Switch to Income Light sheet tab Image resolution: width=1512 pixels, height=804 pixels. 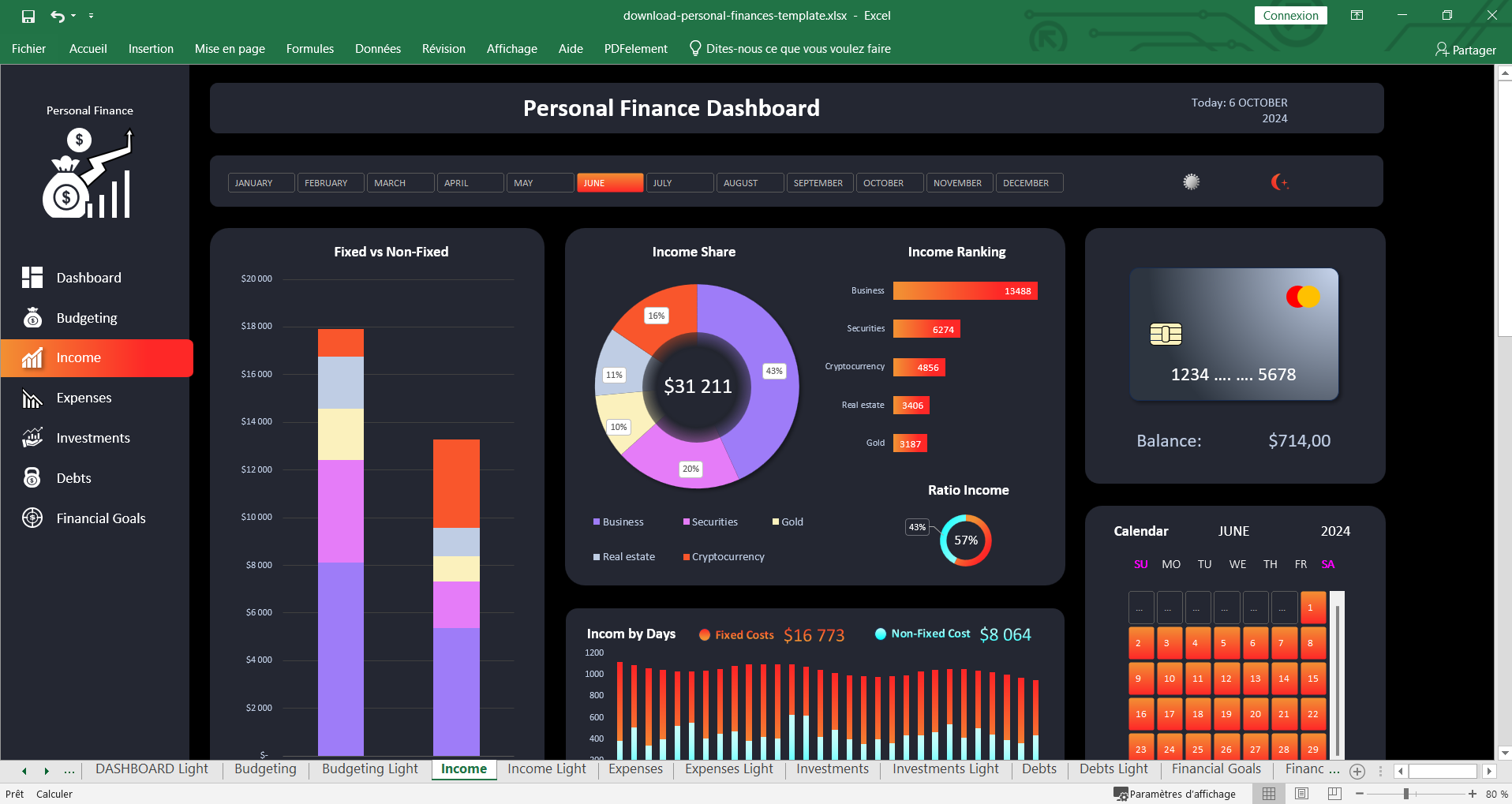547,769
